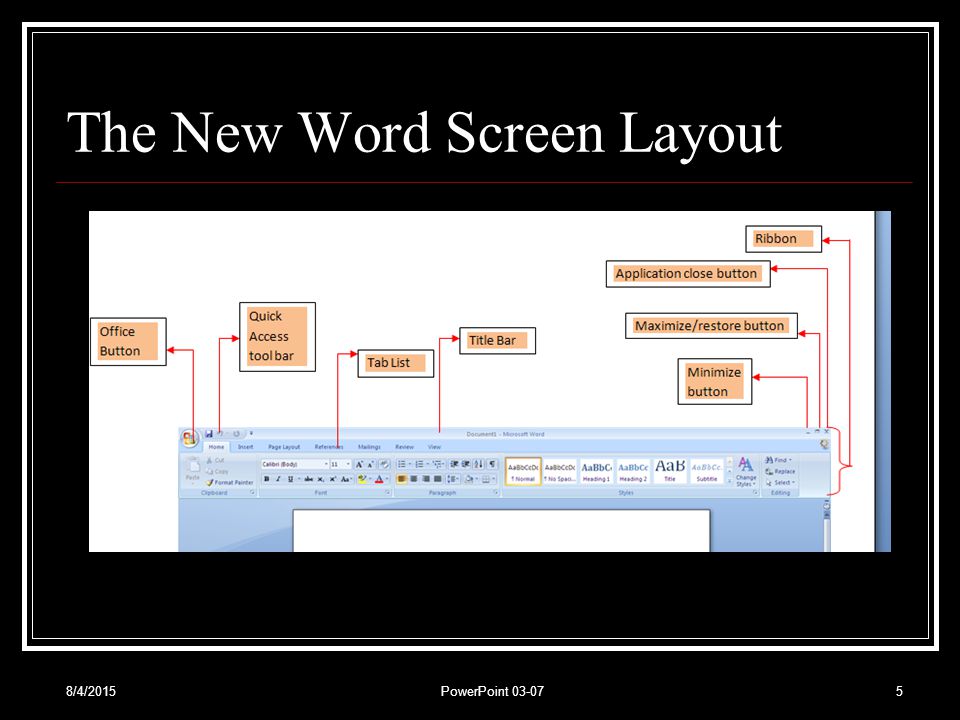Apply the Title style

(670, 471)
